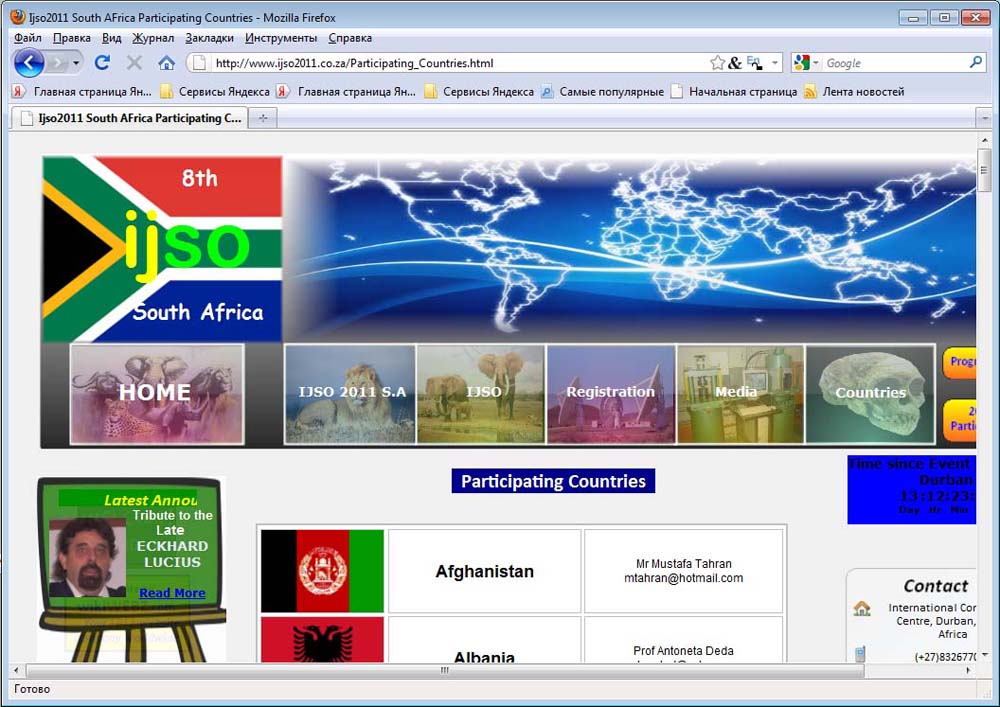Open the Самые популярные bookmark

click(603, 92)
